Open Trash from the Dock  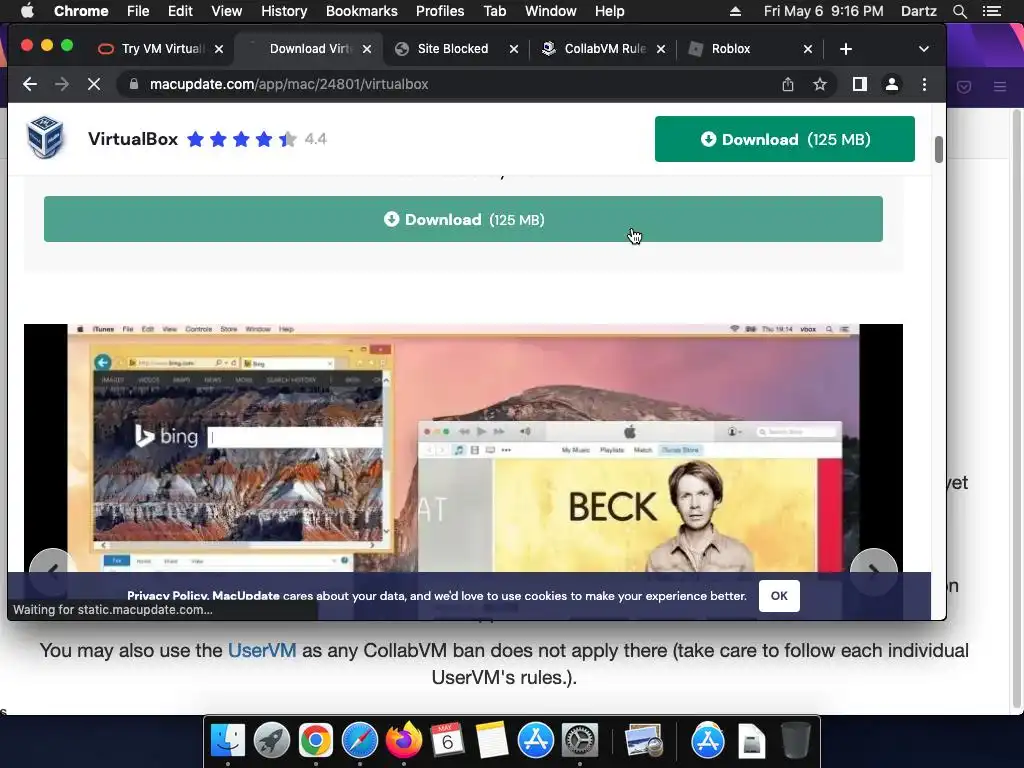(x=795, y=741)
